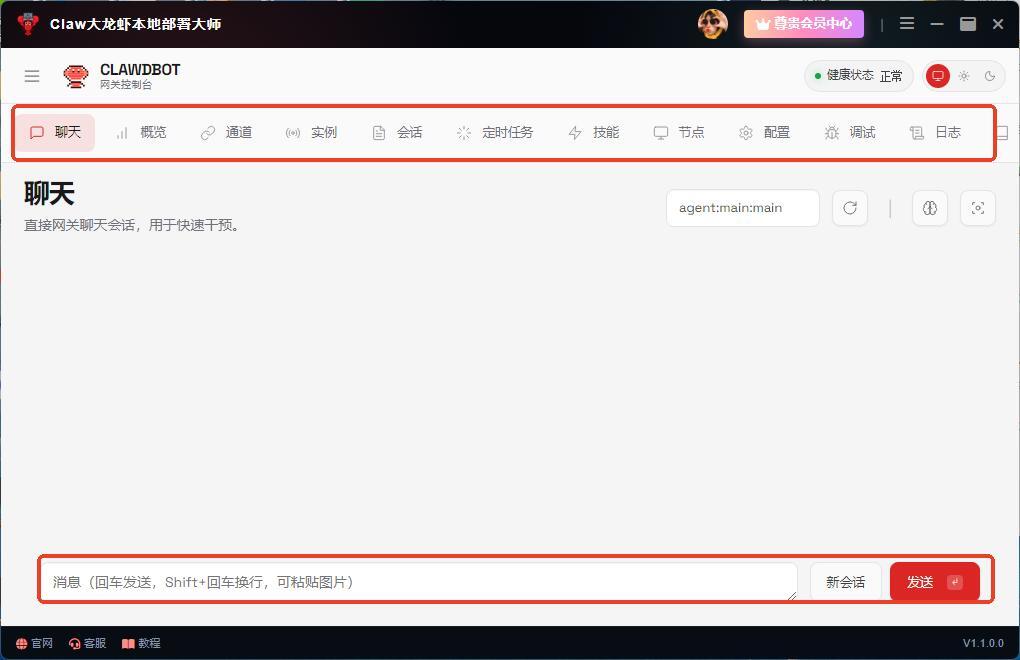This screenshot has width=1020, height=660.
Task: Open the 通道 channels tab
Action: [226, 133]
